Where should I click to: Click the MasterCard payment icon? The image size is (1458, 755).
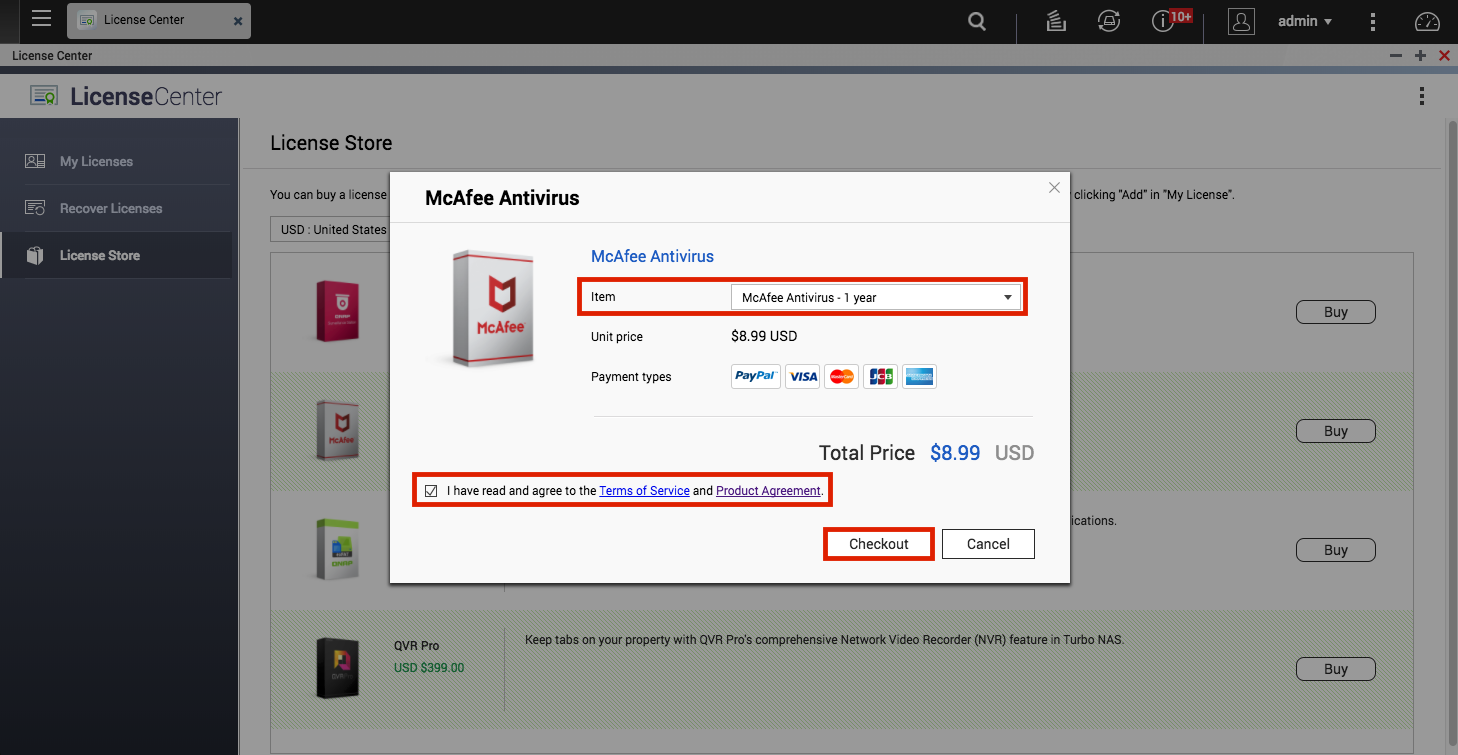coord(842,377)
